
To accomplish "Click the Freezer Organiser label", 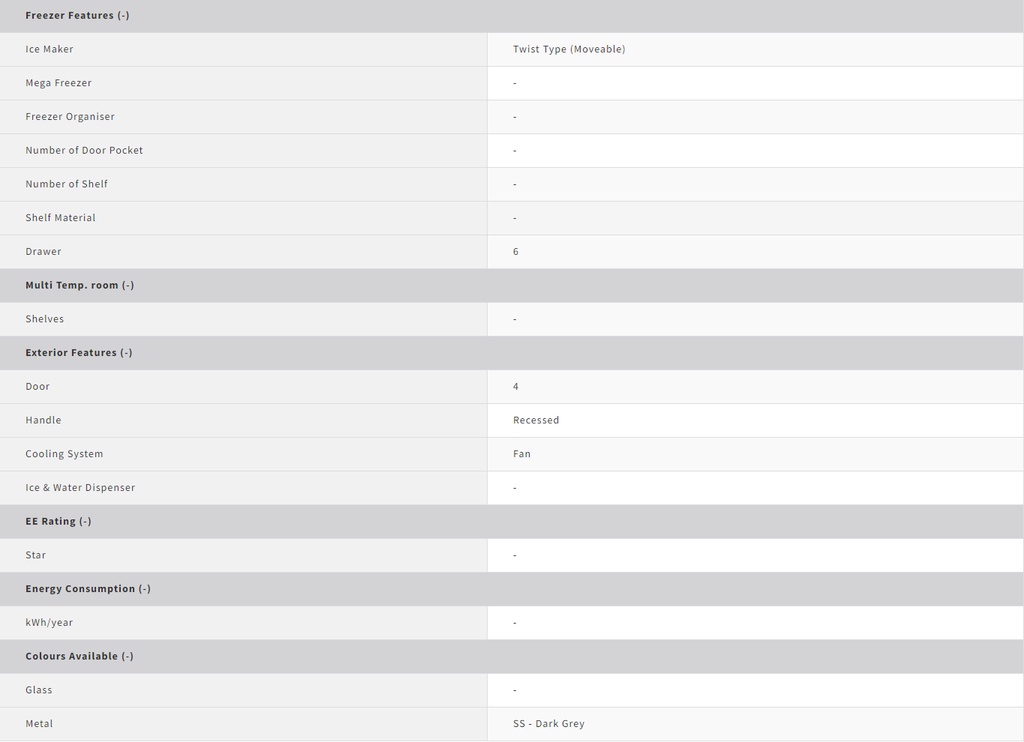I will (x=70, y=117).
